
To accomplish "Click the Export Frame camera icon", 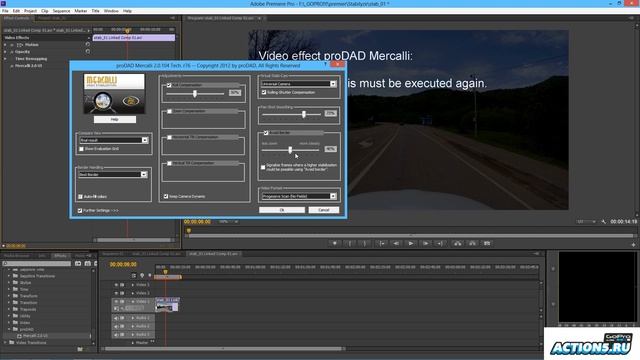I will pyautogui.click(x=487, y=243).
